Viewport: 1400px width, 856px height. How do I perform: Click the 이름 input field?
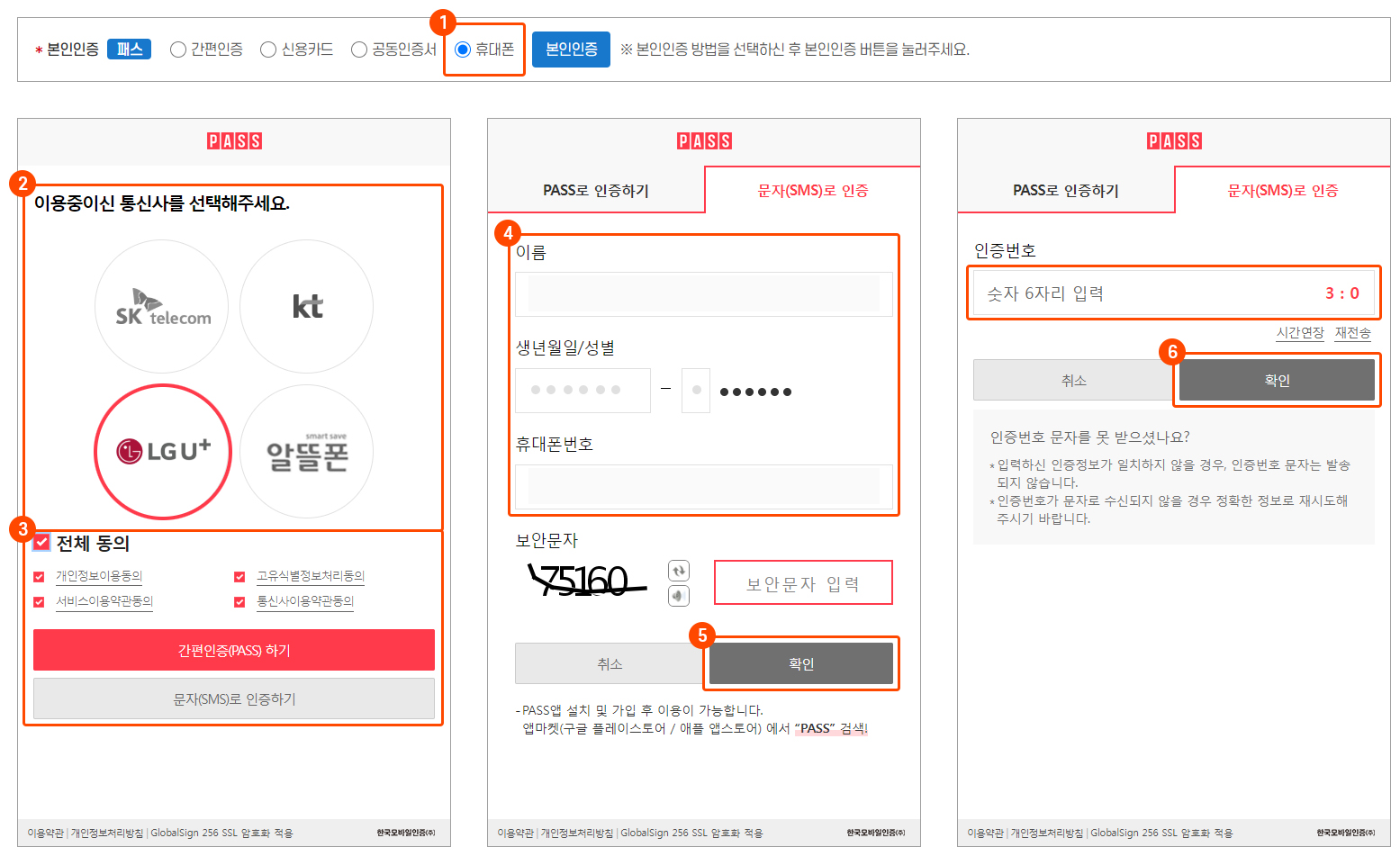704,294
